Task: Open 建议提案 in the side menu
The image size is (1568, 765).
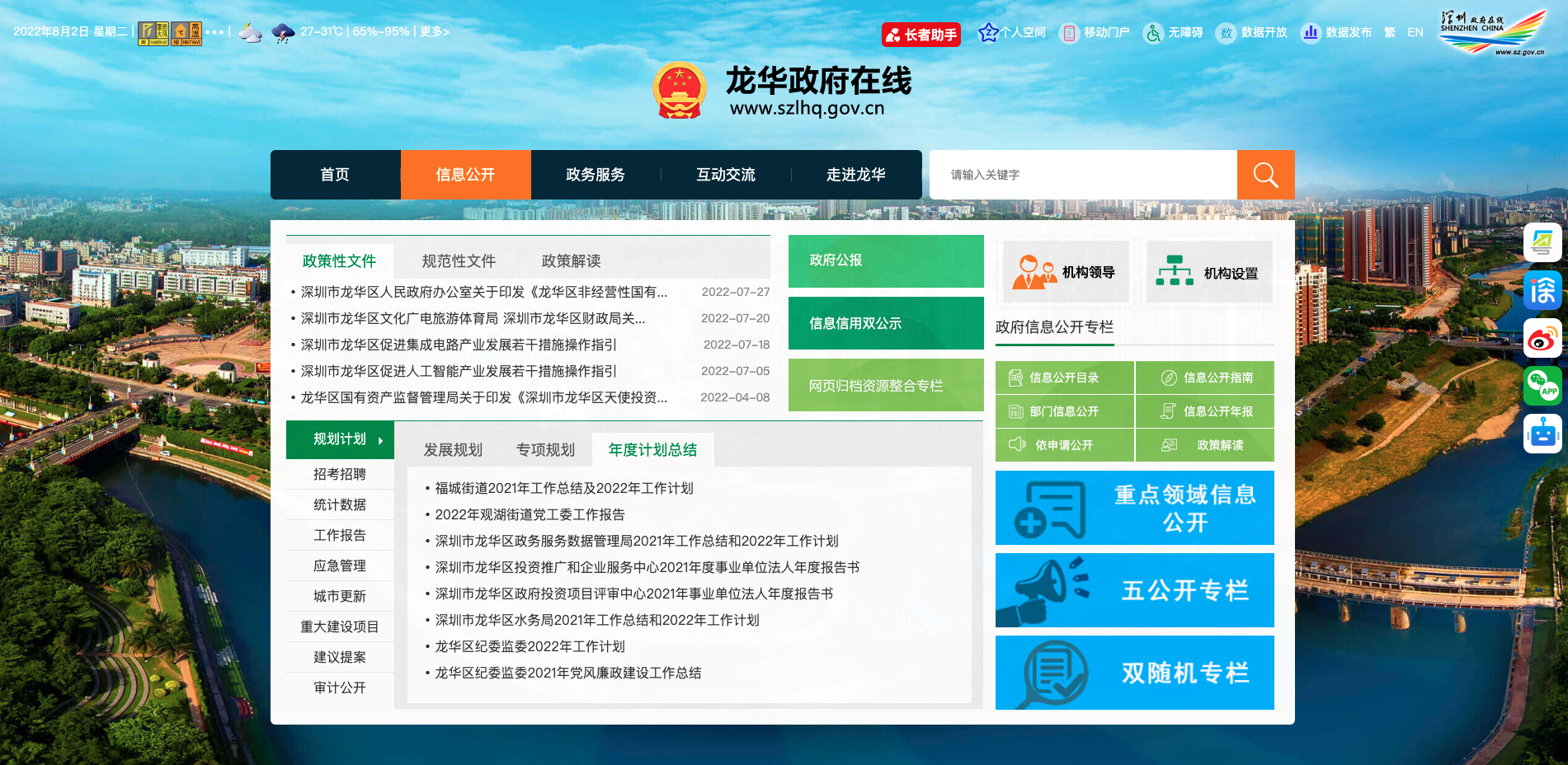Action: point(340,657)
